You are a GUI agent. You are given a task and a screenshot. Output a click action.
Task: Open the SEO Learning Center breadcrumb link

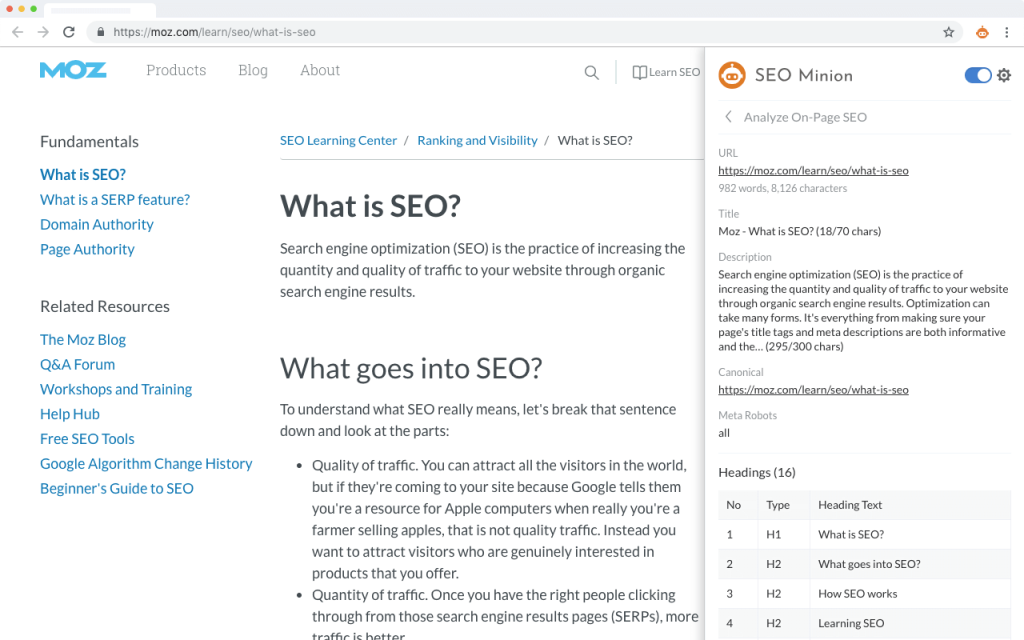click(x=337, y=140)
